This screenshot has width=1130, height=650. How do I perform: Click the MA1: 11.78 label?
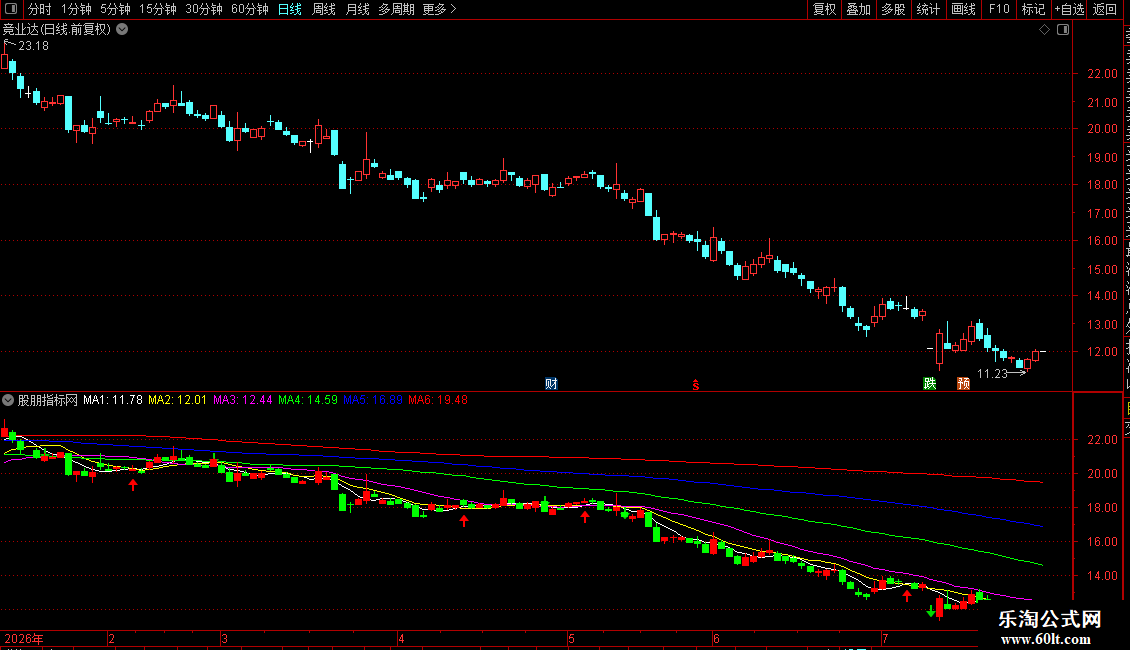point(112,400)
